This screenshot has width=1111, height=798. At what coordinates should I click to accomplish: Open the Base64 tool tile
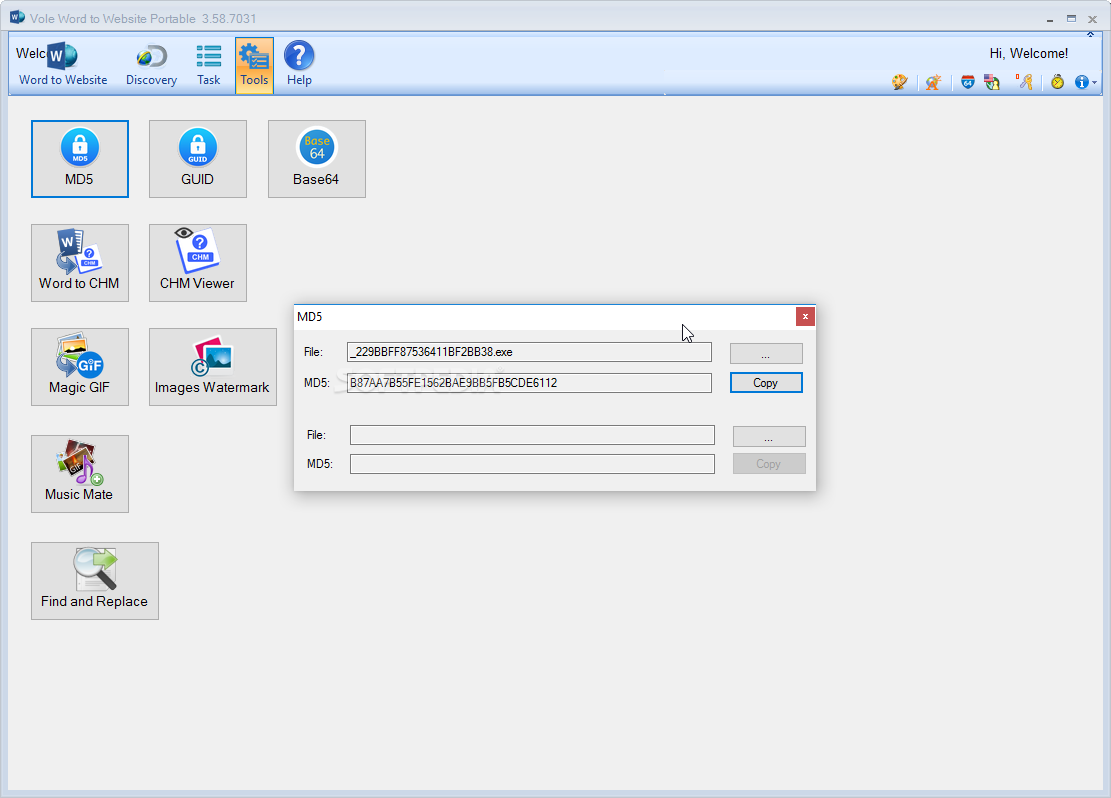(317, 159)
